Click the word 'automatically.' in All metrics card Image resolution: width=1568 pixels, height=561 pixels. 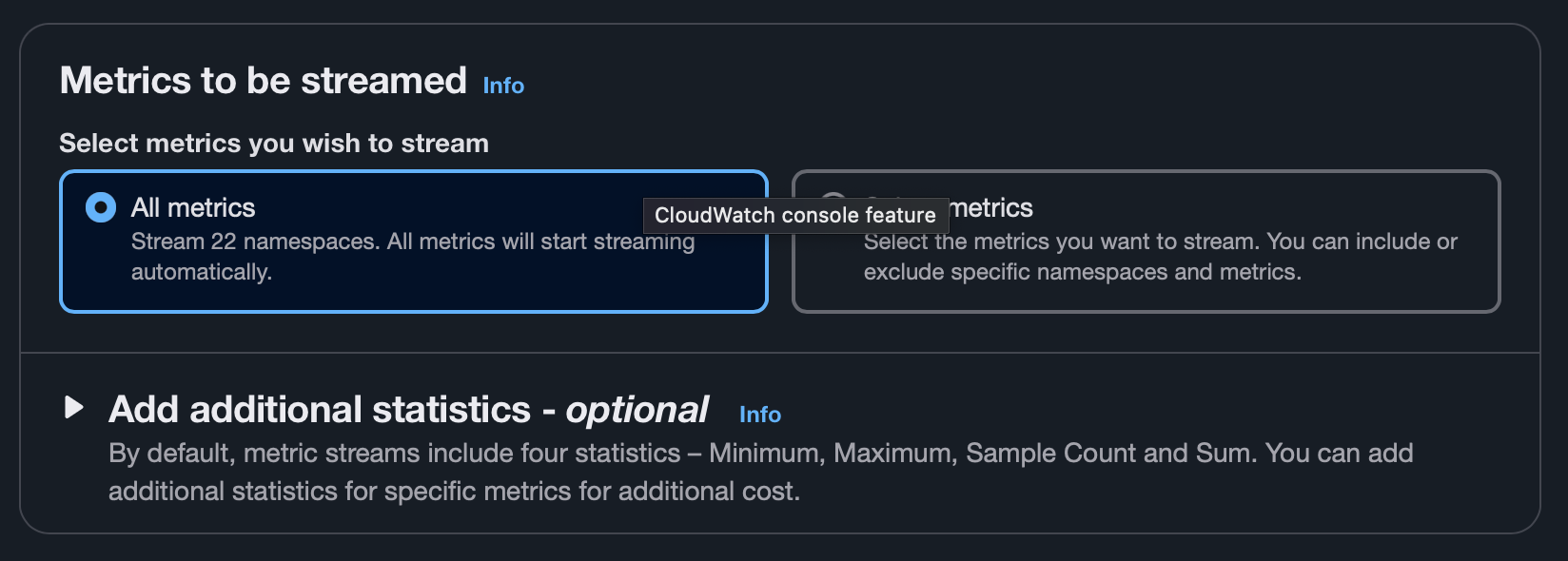coord(202,272)
